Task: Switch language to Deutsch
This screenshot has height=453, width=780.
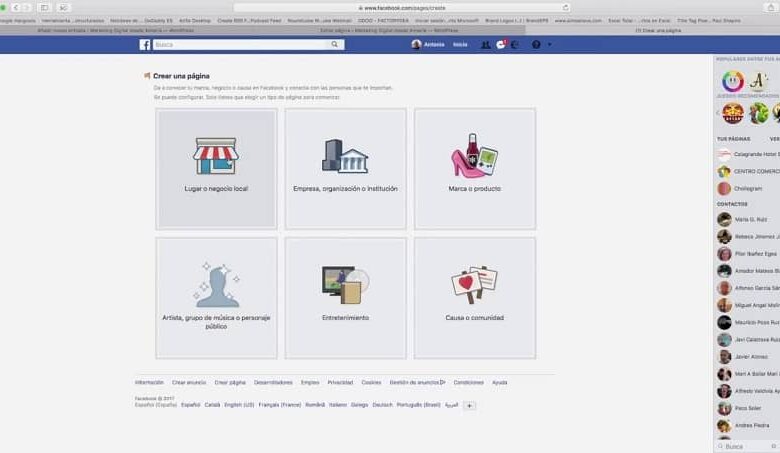Action: [x=383, y=405]
